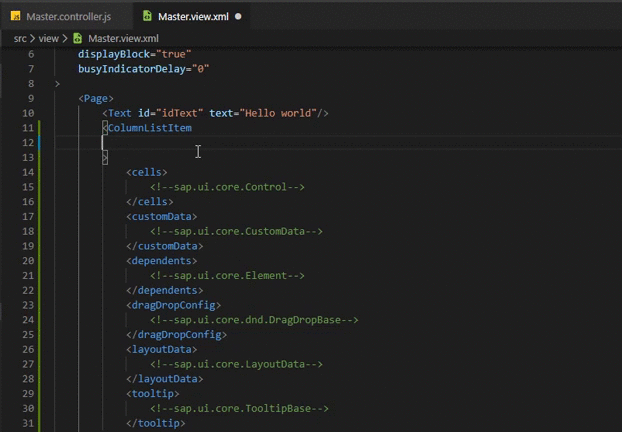This screenshot has width=622, height=432.
Task: Click the closing bracket on line 13
Action: 105,157
